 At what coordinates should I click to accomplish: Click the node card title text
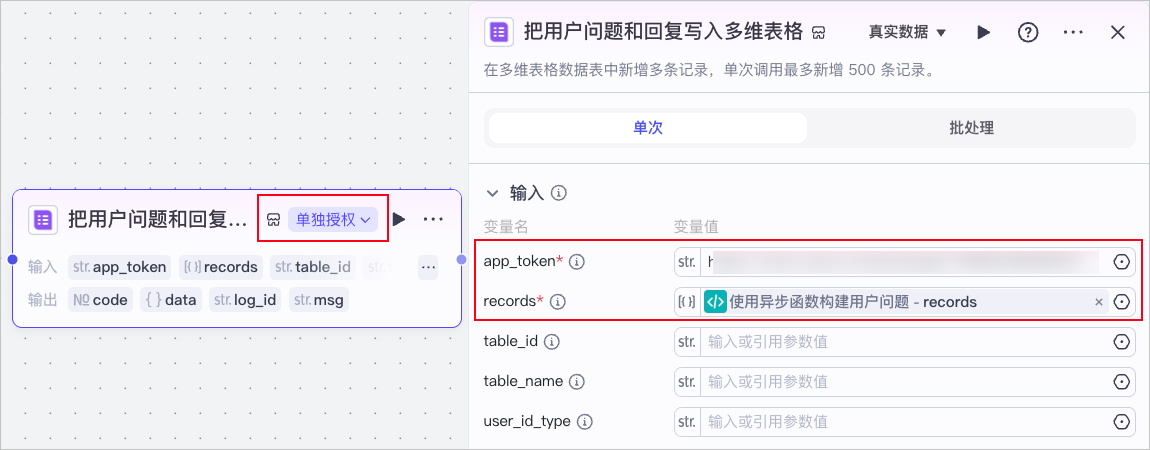point(158,219)
